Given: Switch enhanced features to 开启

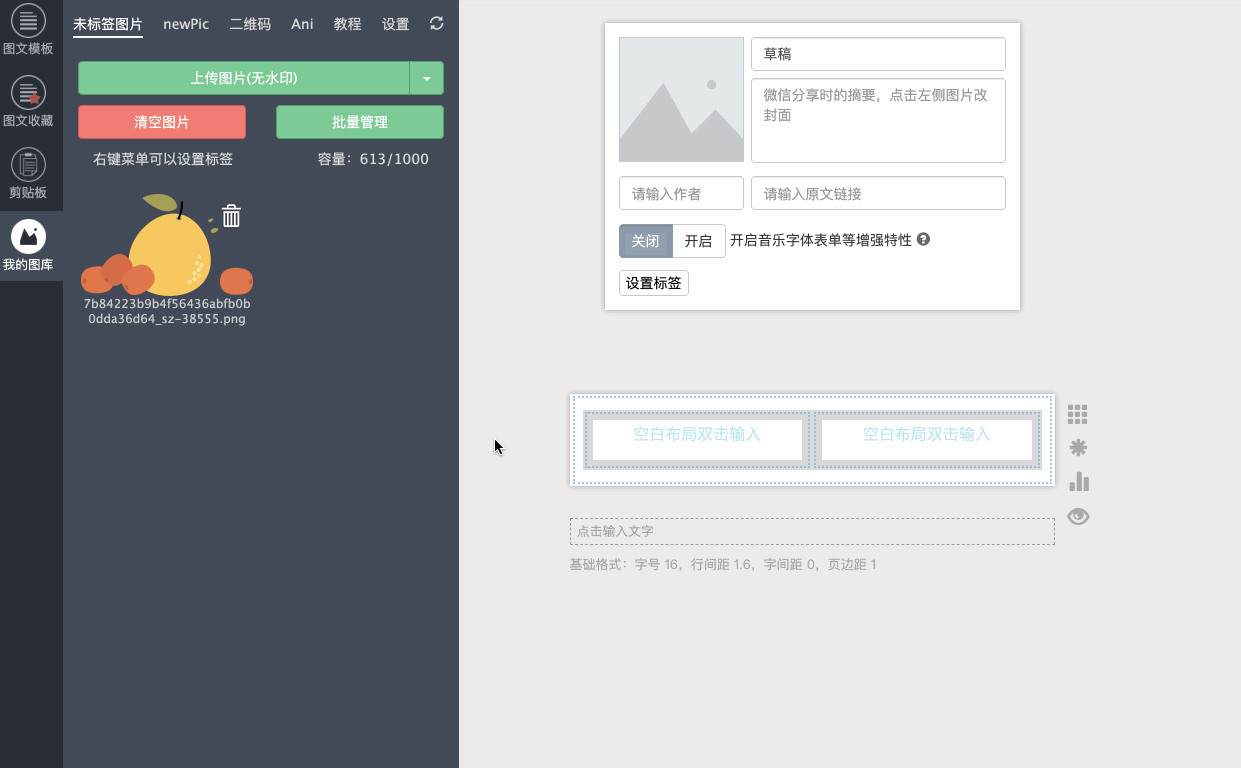Looking at the screenshot, I should tap(698, 241).
